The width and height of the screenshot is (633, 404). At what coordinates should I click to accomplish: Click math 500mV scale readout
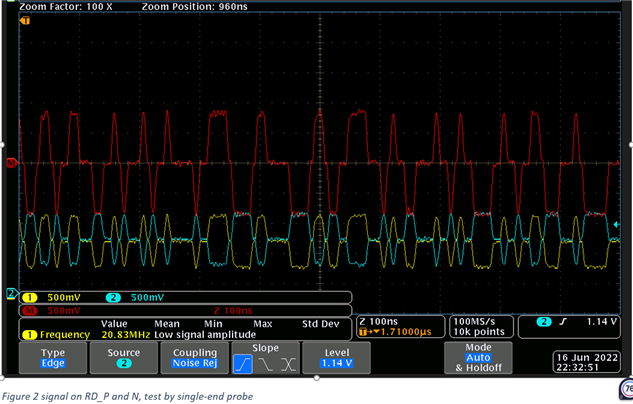coord(64,311)
